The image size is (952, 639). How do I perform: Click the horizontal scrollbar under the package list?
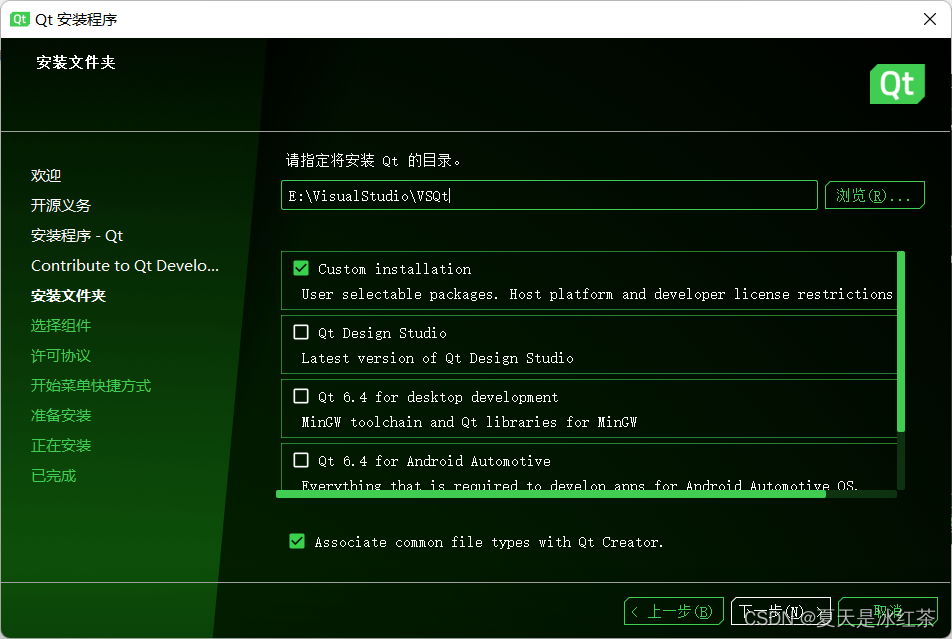click(551, 494)
